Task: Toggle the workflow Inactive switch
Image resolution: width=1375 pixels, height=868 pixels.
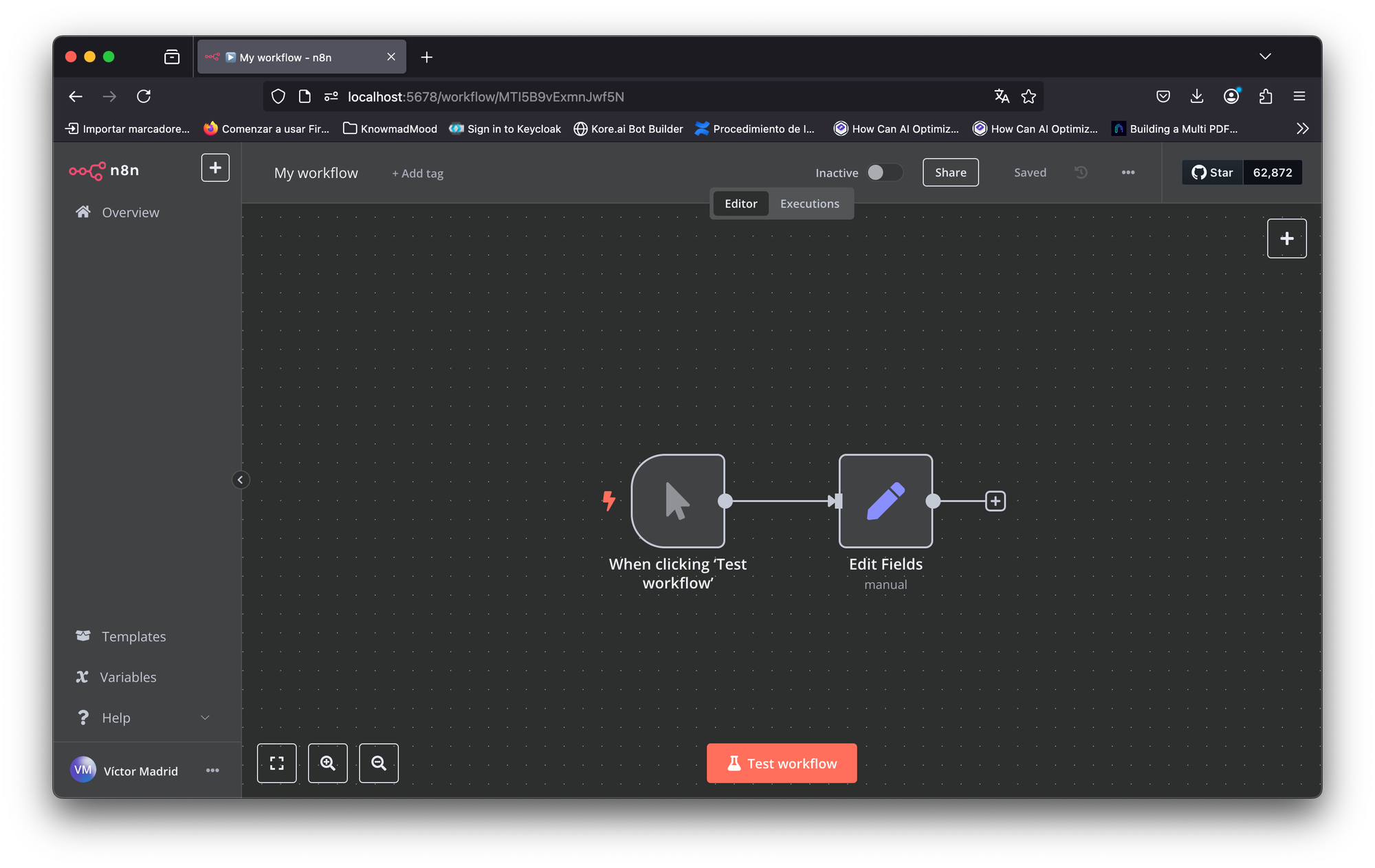Action: (883, 173)
